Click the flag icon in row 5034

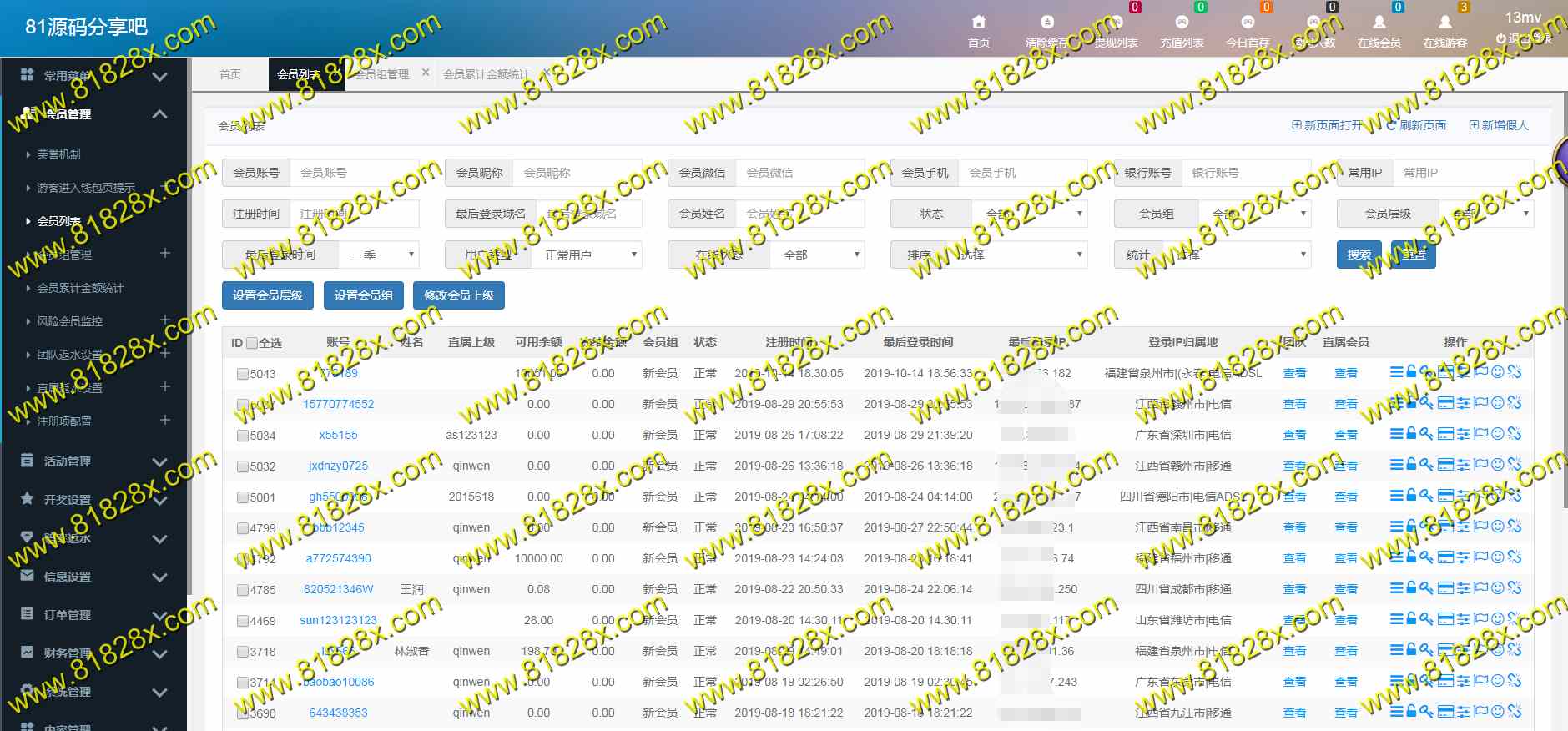click(1481, 434)
